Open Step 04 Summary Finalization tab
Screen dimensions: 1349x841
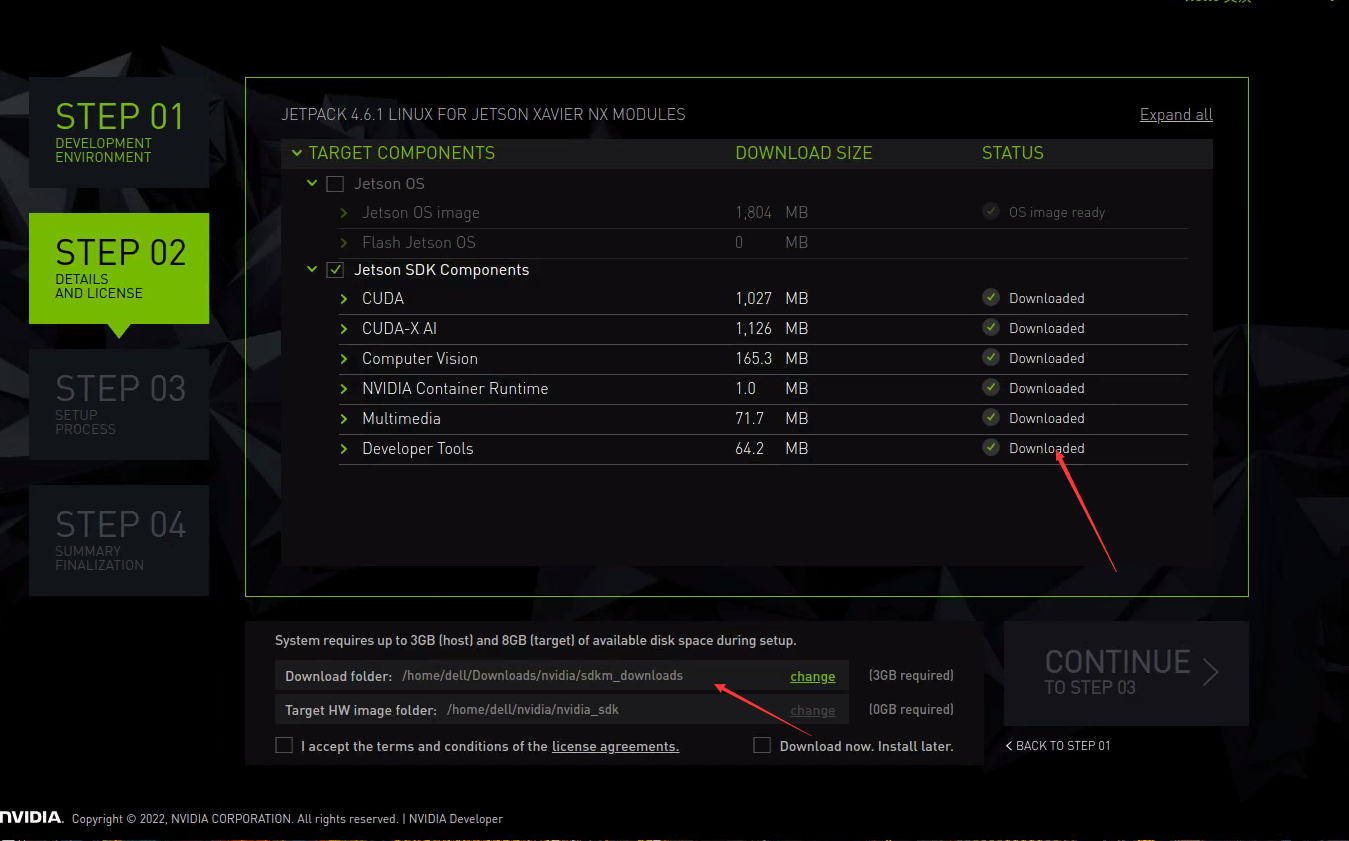point(119,540)
